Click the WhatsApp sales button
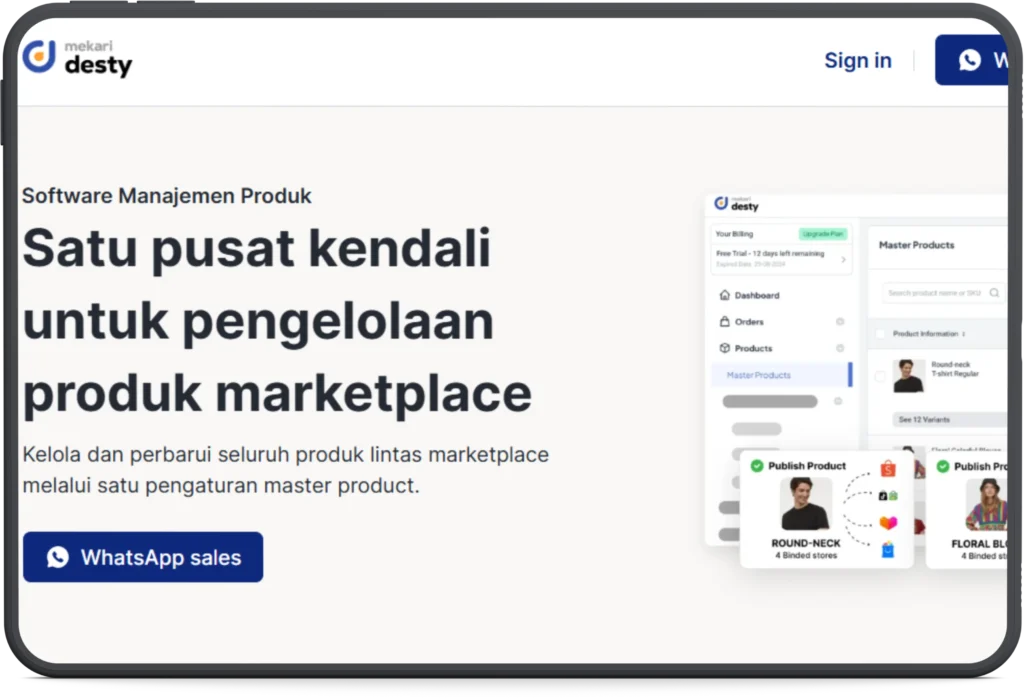The height and width of the screenshot is (699, 1024). (x=143, y=557)
